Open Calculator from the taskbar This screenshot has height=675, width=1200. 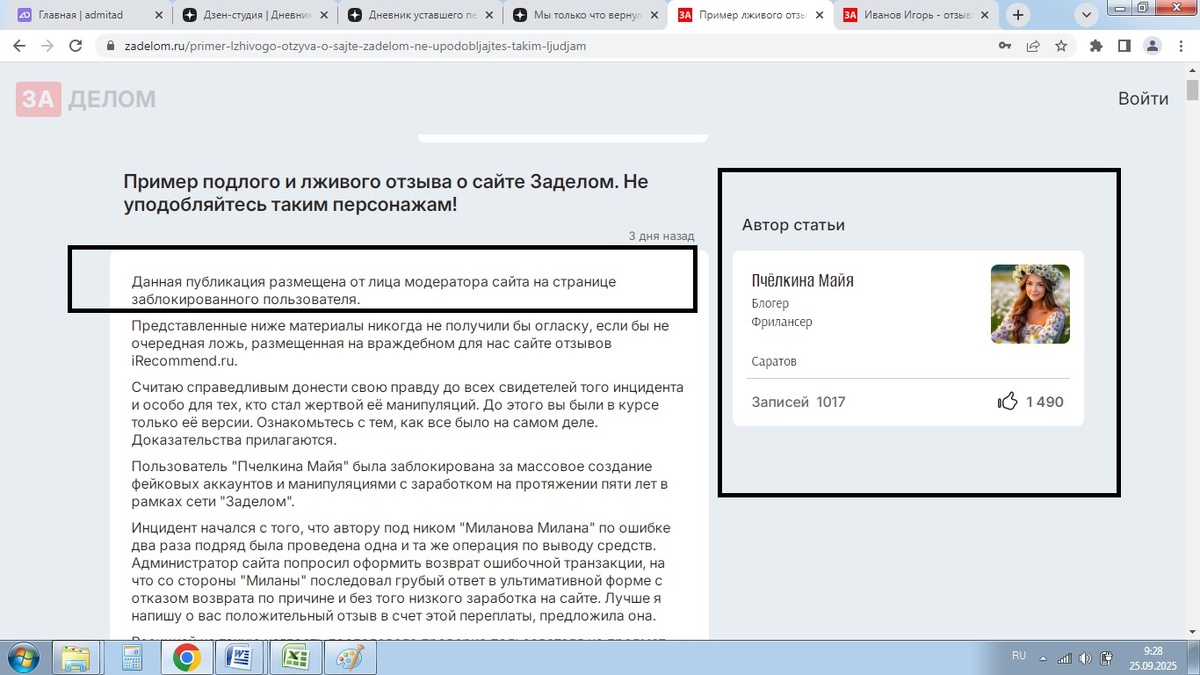tap(131, 658)
